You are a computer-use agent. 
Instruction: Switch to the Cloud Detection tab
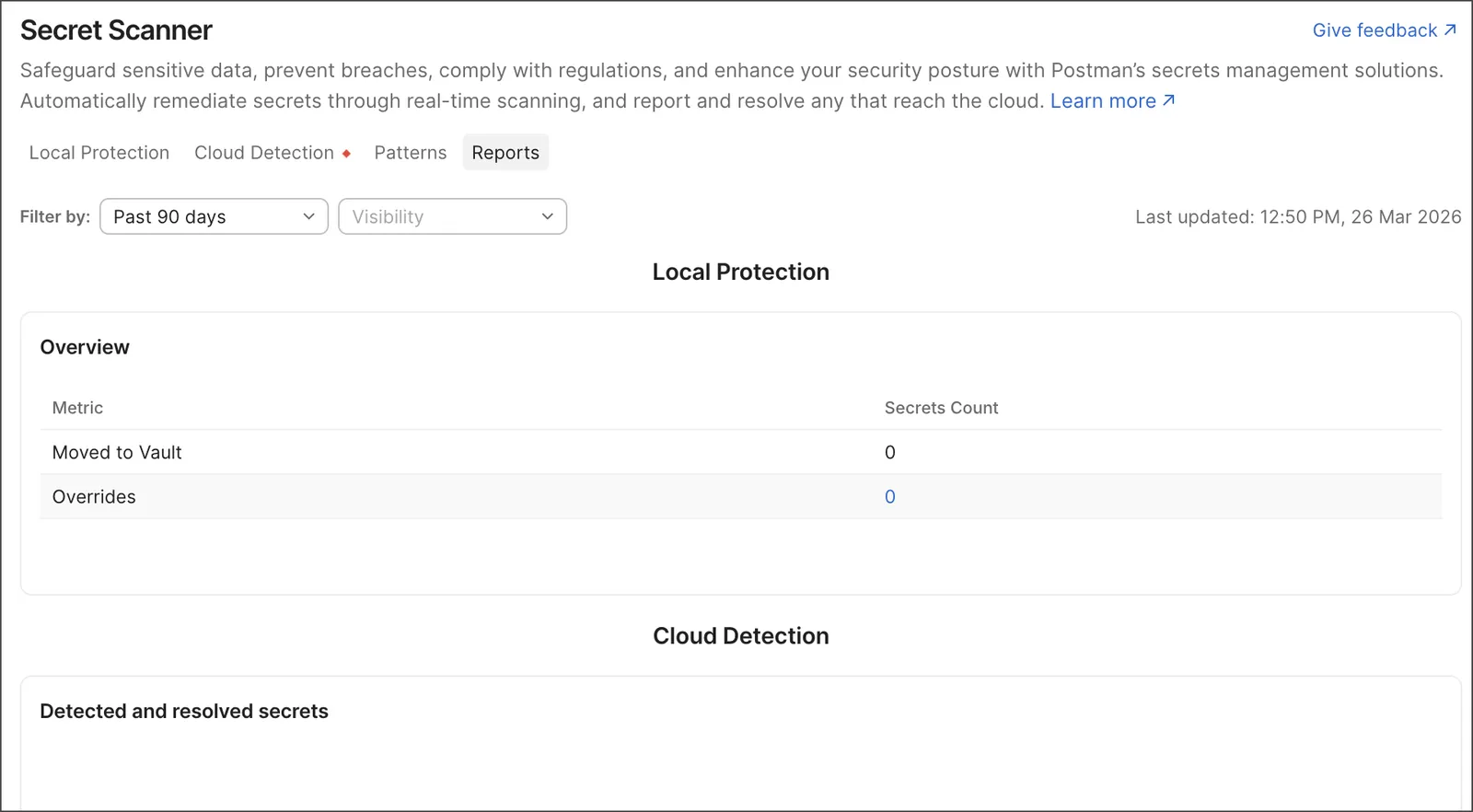(x=264, y=153)
